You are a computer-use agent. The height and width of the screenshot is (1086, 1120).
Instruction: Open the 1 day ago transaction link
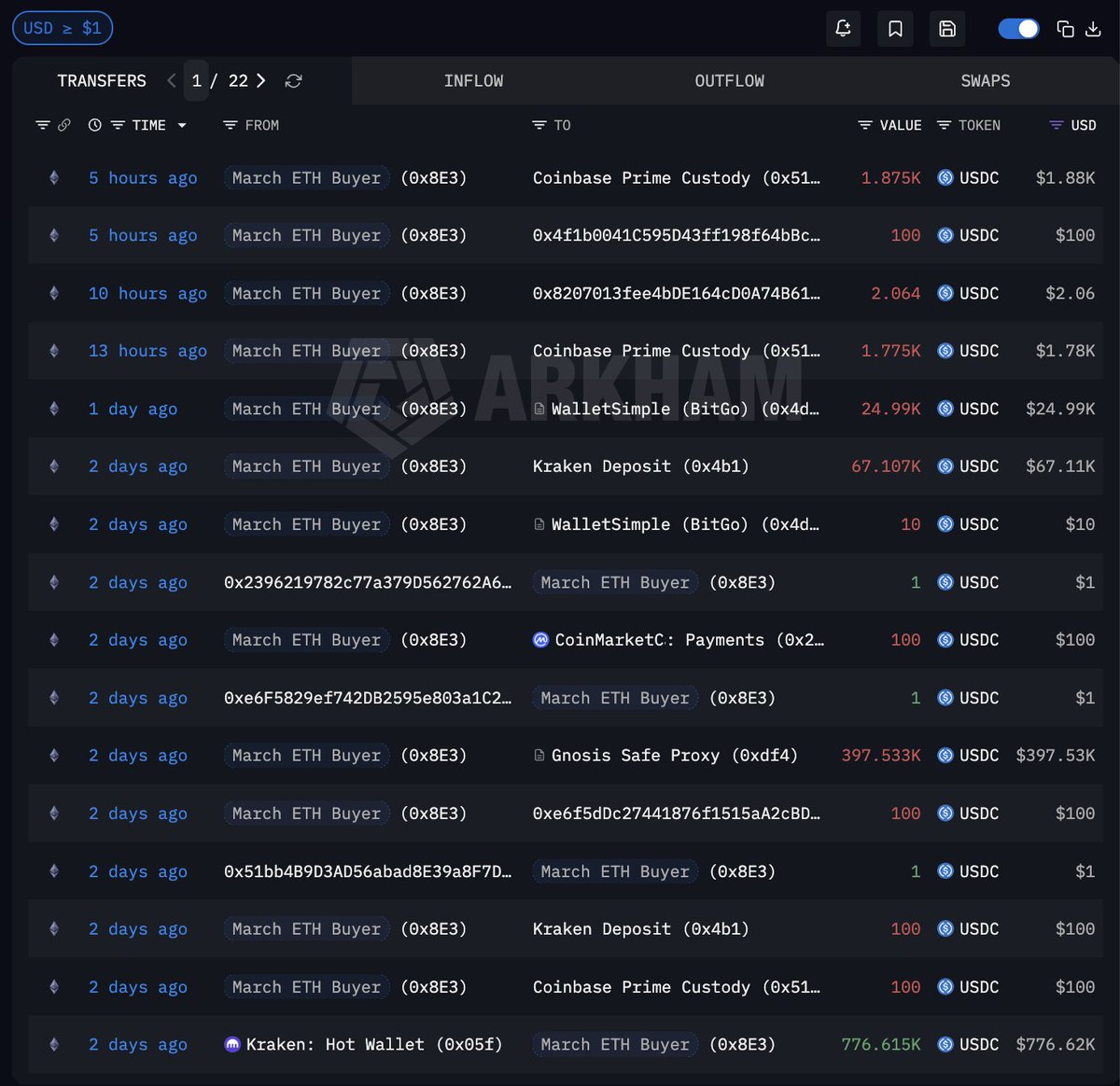pos(133,409)
